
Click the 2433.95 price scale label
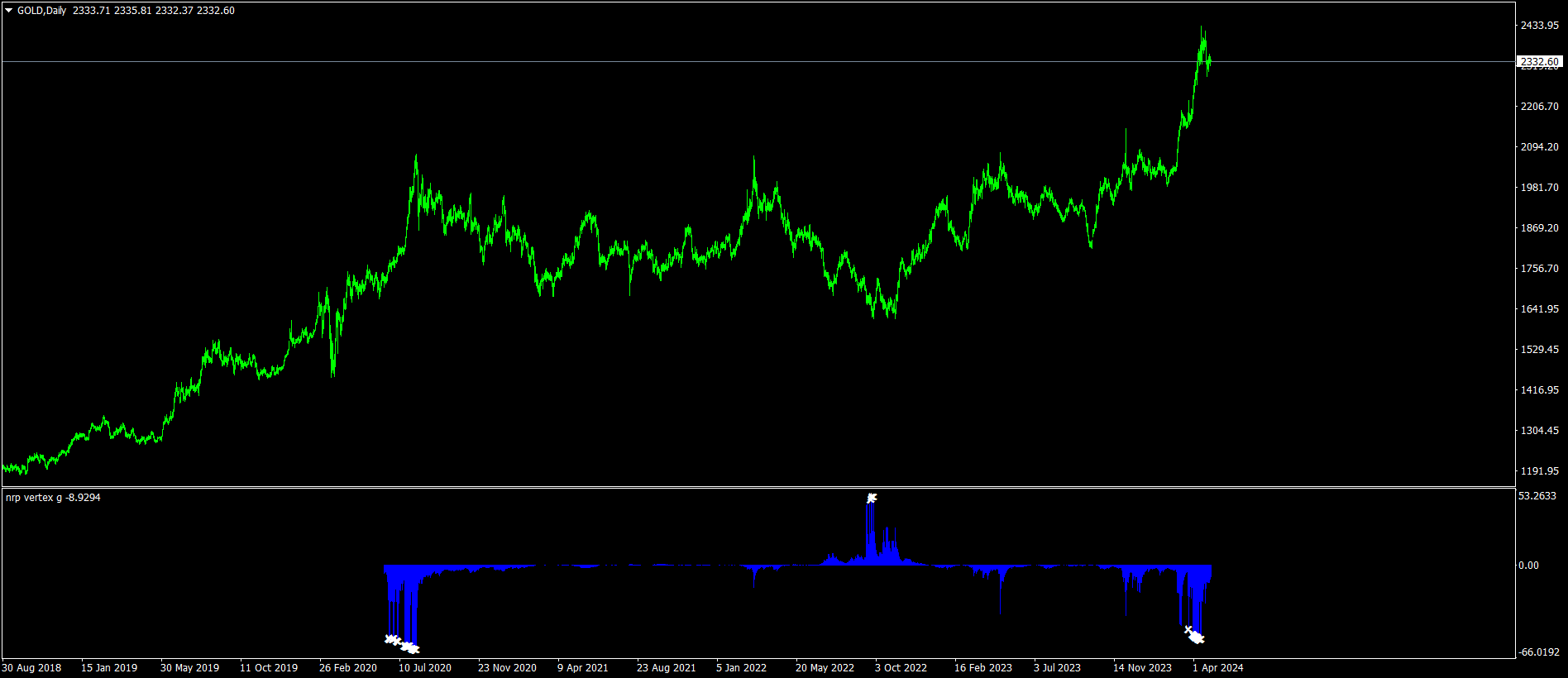[1539, 26]
